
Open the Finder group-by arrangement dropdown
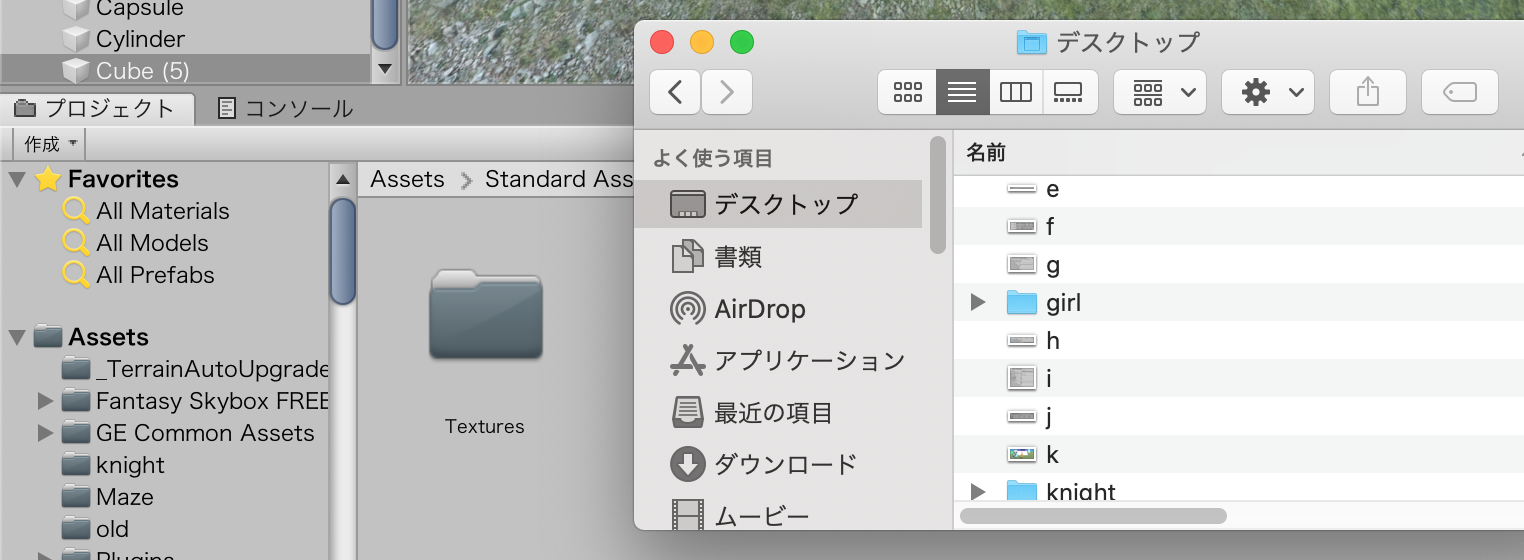click(x=1160, y=92)
